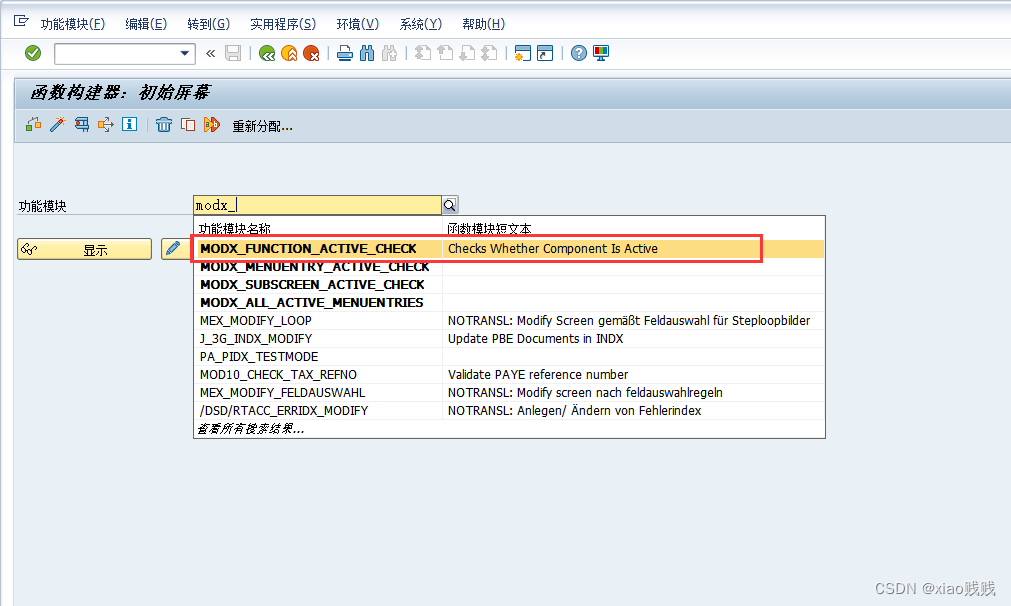This screenshot has width=1011, height=606.
Task: Click the 显示 display button
Action: [84, 247]
